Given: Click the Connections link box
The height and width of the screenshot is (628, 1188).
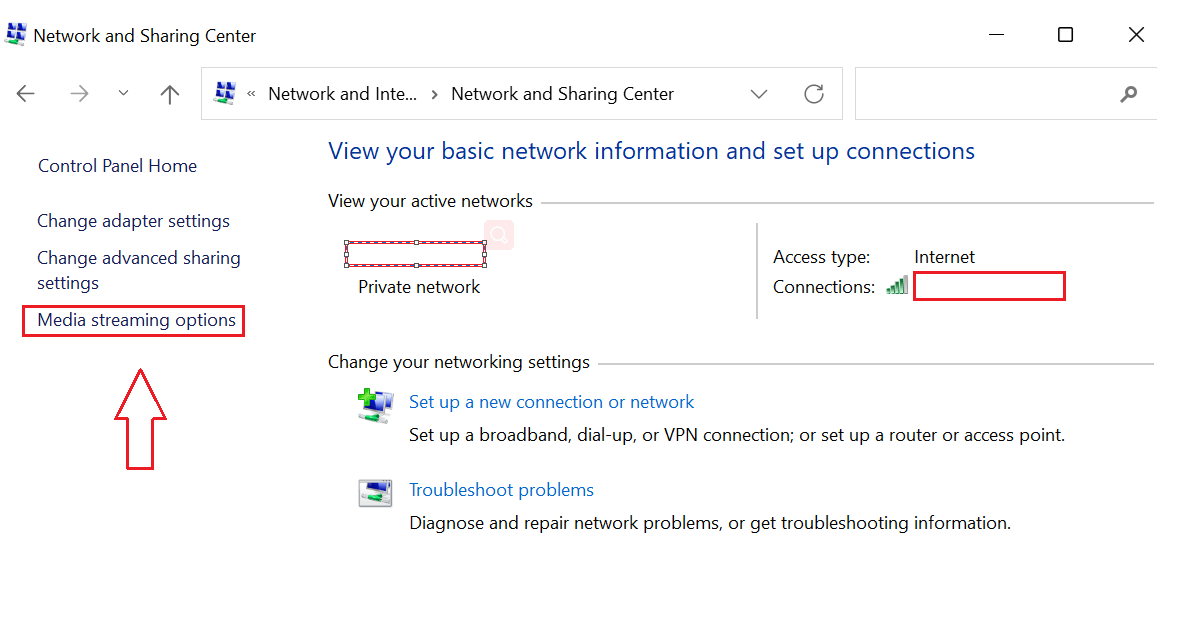Looking at the screenshot, I should click(x=989, y=286).
